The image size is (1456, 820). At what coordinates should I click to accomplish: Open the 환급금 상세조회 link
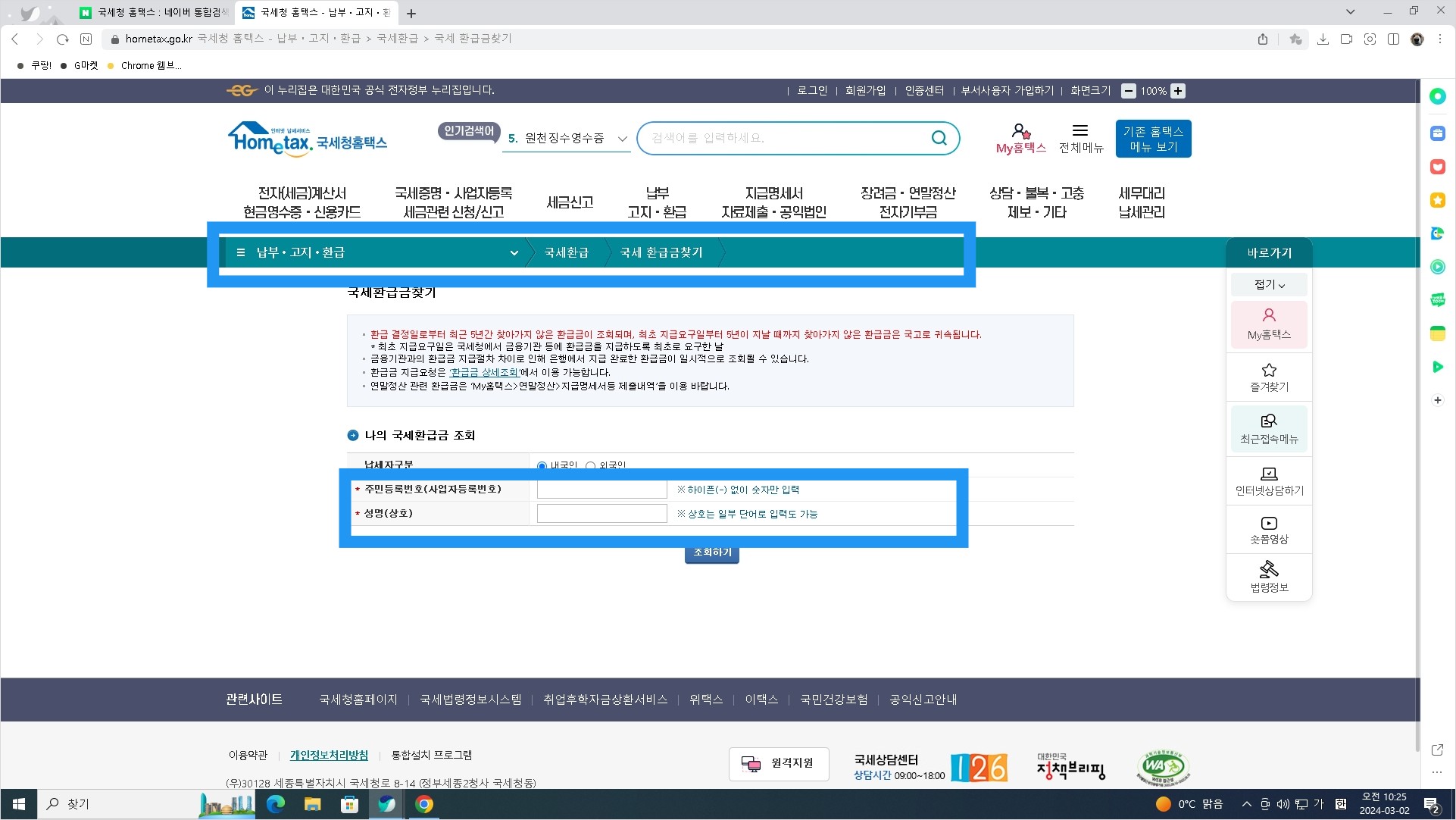click(x=483, y=372)
